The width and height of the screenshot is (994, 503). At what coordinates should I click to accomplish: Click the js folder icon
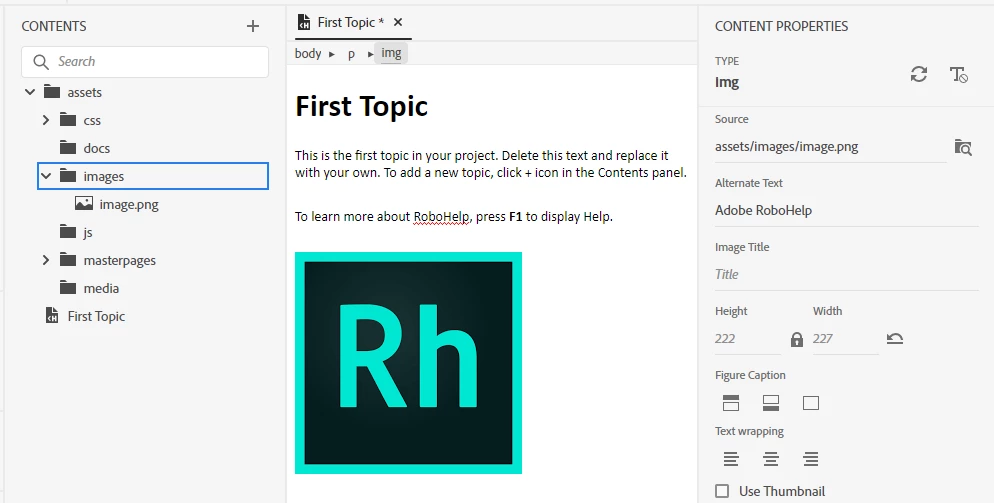click(68, 232)
